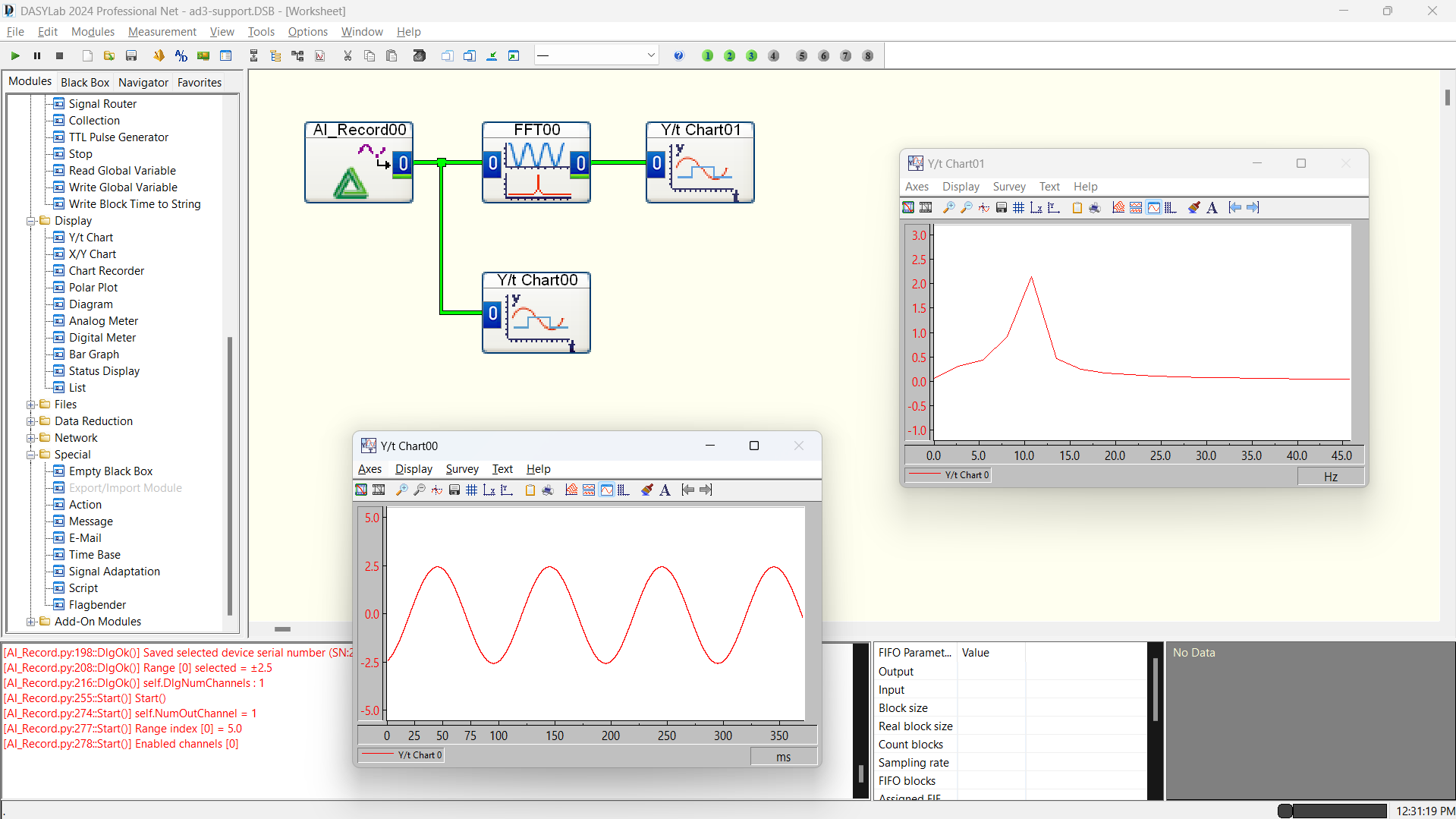
Task: Toggle display function bar 1
Action: (706, 55)
